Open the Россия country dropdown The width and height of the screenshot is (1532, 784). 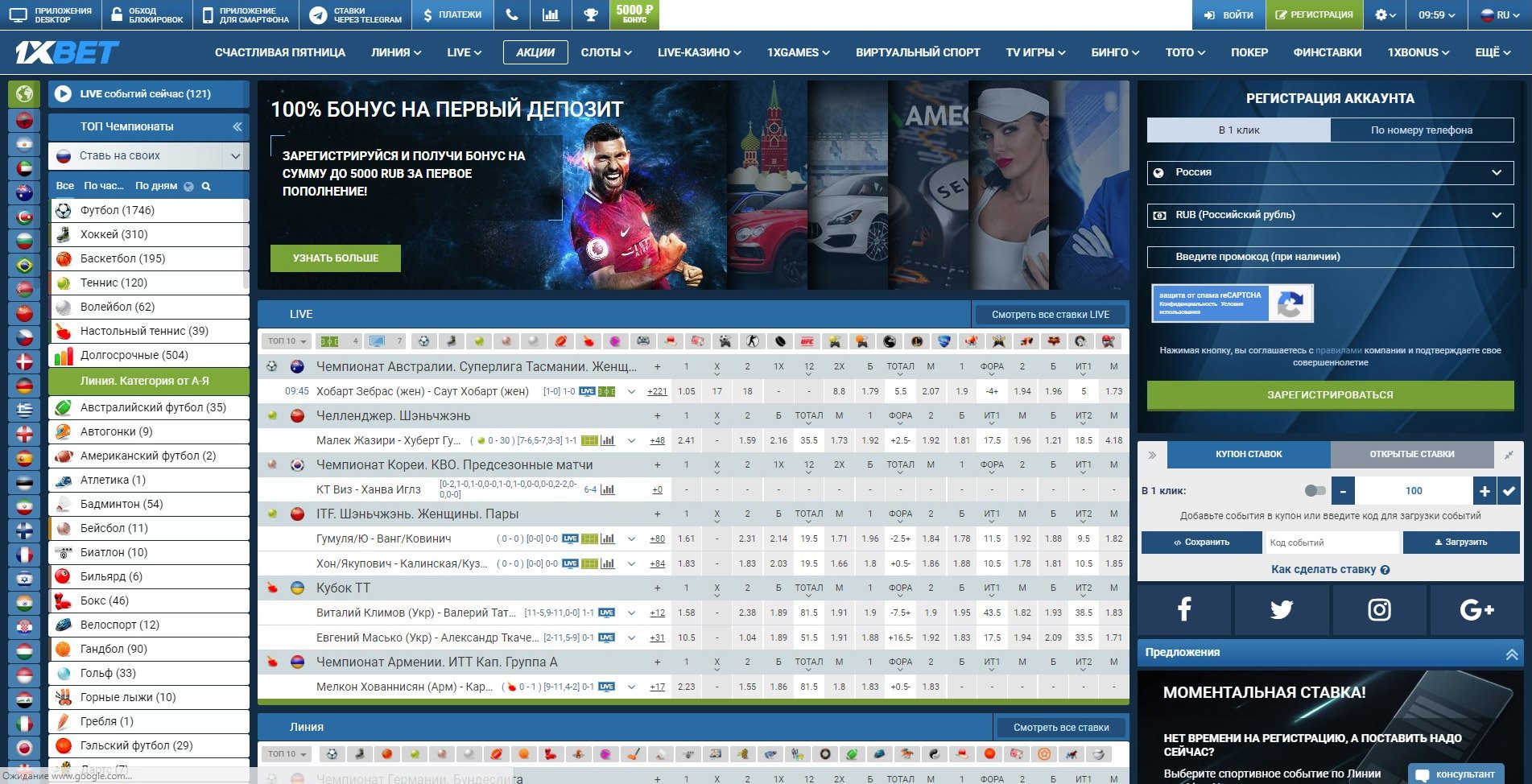click(1330, 172)
